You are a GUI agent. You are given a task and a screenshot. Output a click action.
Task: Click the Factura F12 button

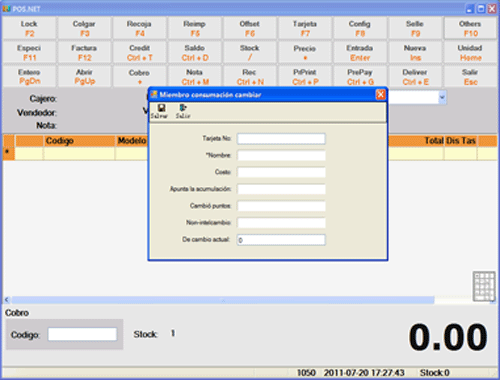[84, 53]
